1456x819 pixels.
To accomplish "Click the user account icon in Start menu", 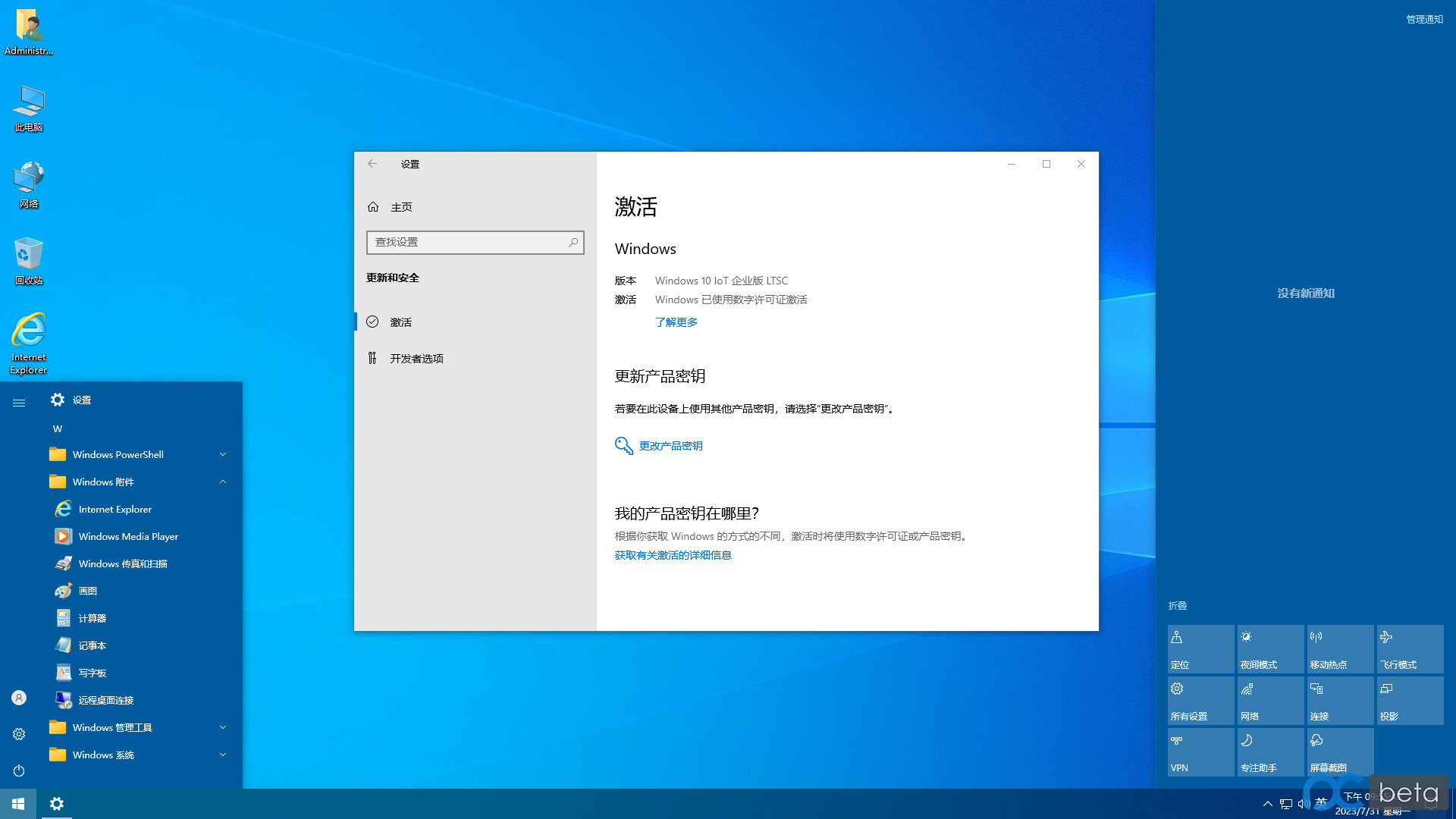I will (x=19, y=698).
